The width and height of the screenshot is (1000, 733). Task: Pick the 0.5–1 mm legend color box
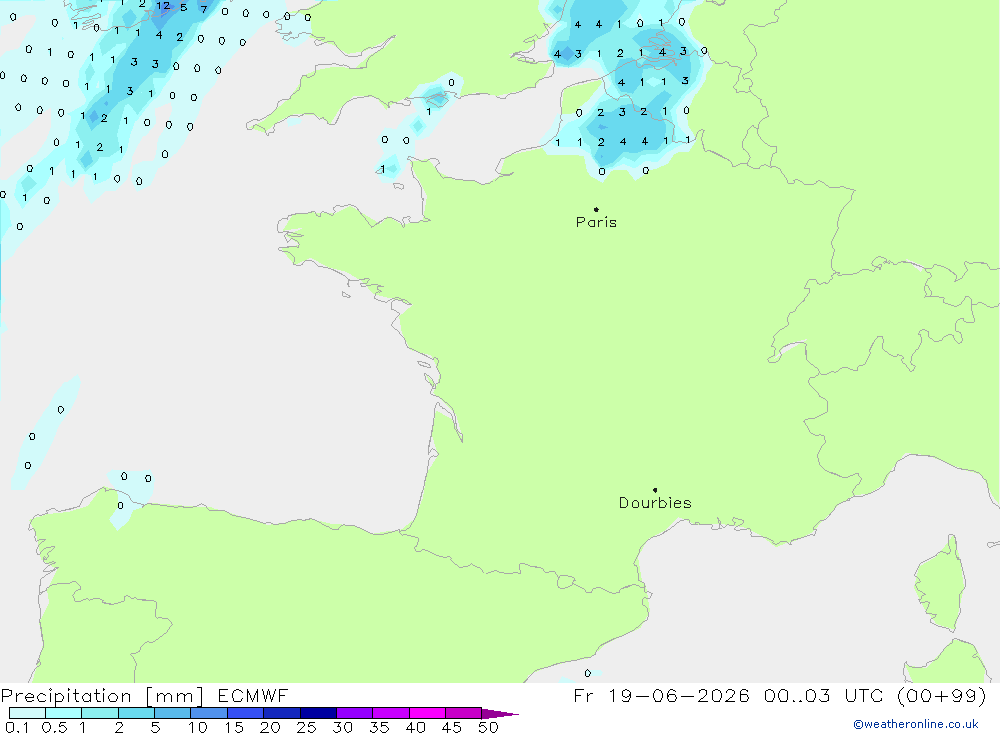click(64, 713)
